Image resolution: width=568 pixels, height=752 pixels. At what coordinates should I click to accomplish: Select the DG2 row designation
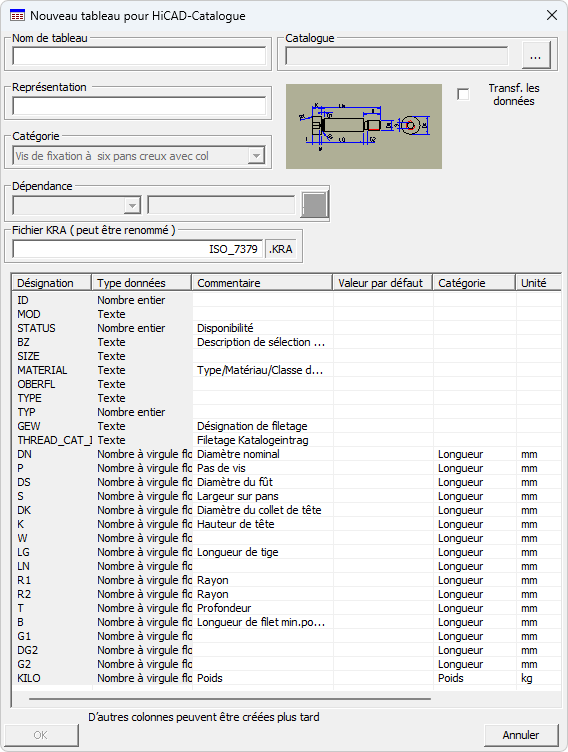(27, 650)
